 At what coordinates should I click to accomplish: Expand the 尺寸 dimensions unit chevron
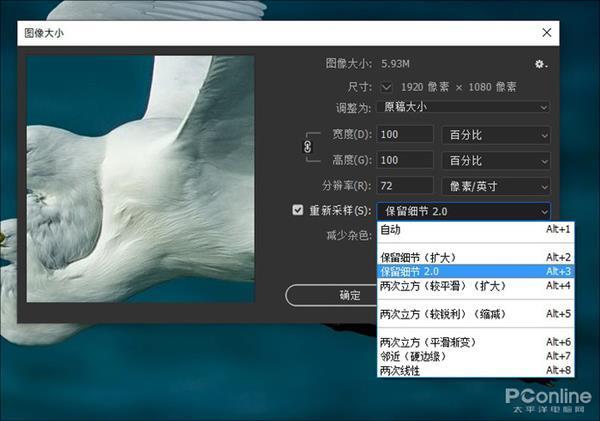(386, 87)
